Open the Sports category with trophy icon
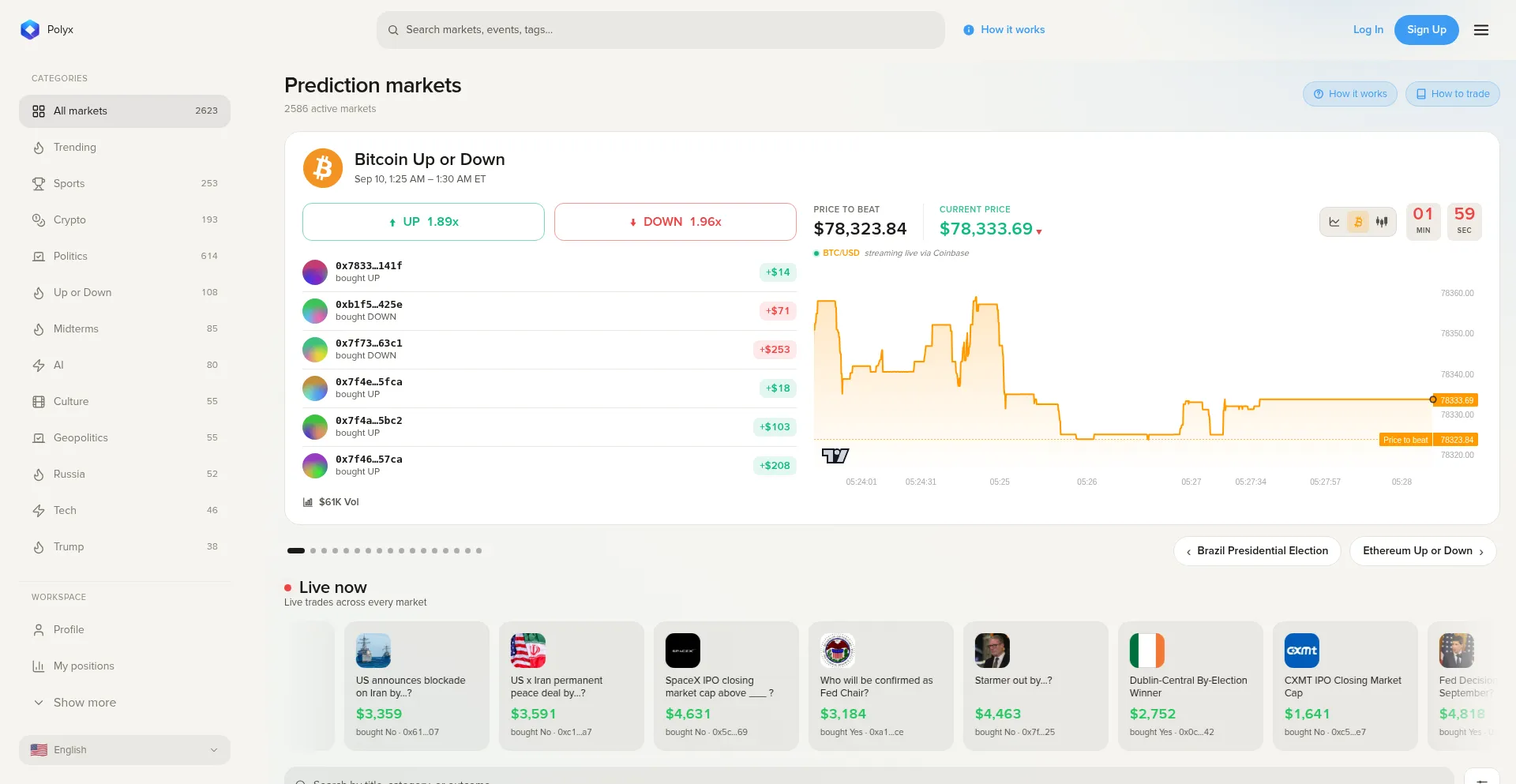 point(125,184)
